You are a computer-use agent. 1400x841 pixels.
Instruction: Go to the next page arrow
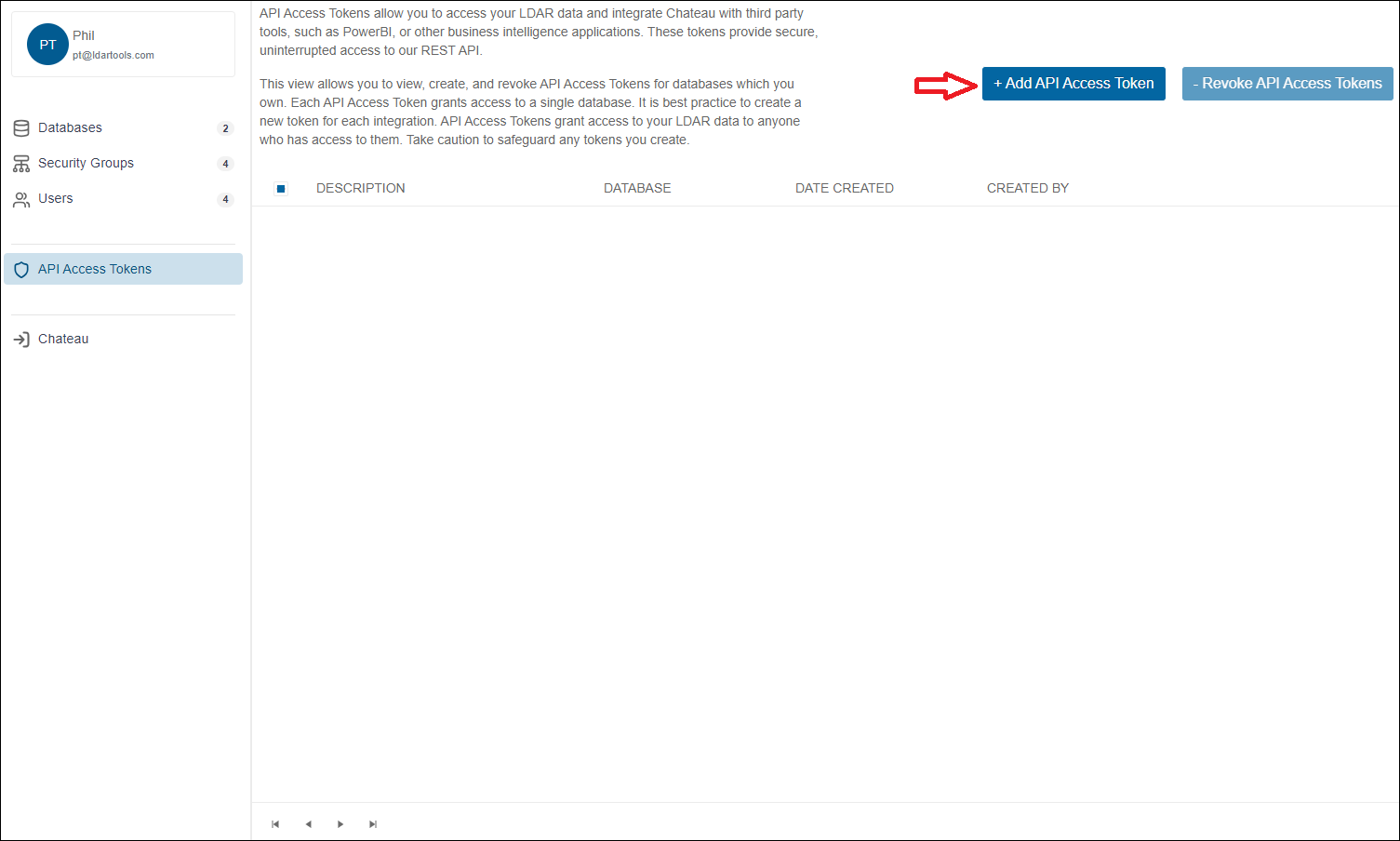pyautogui.click(x=340, y=824)
